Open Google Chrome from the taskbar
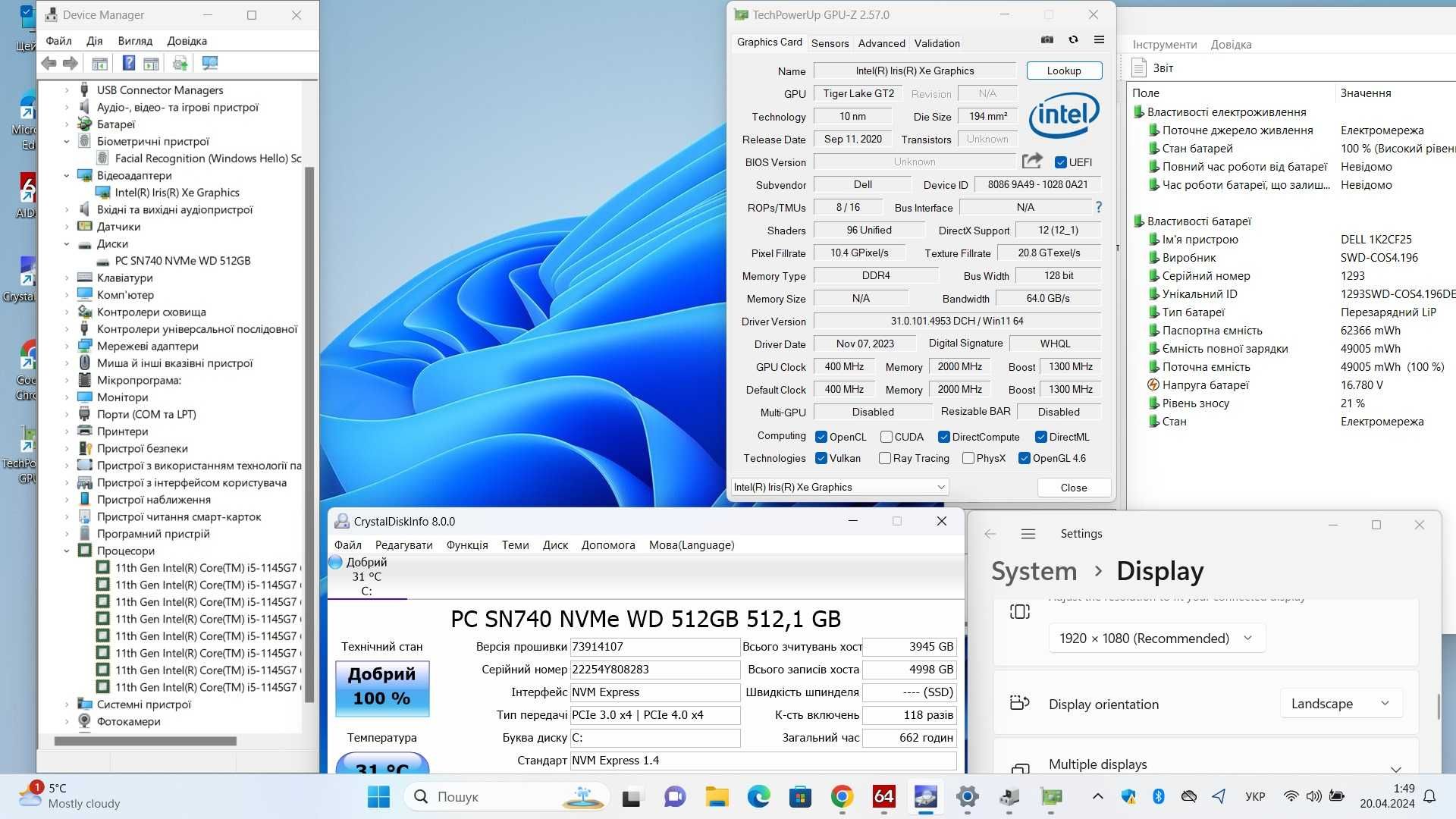Image resolution: width=1456 pixels, height=819 pixels. (842, 797)
